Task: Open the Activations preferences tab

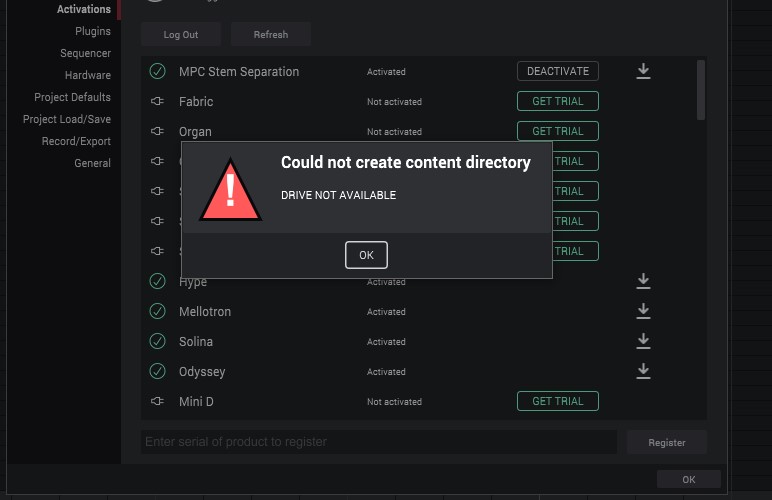Action: tap(84, 9)
